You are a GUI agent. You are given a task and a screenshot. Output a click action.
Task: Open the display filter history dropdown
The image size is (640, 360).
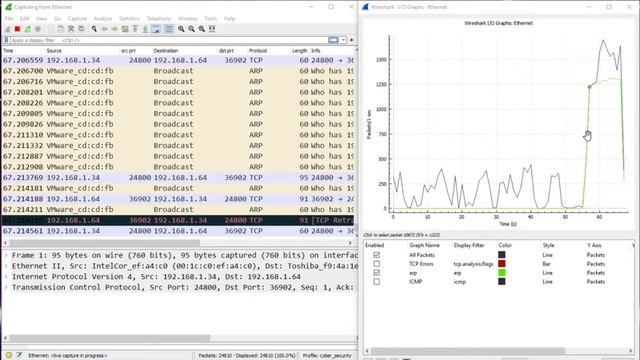344,40
